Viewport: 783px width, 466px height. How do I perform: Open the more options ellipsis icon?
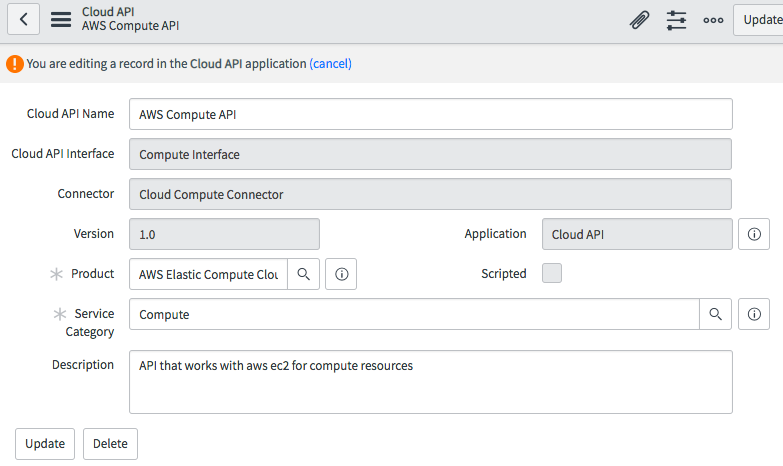tap(713, 20)
